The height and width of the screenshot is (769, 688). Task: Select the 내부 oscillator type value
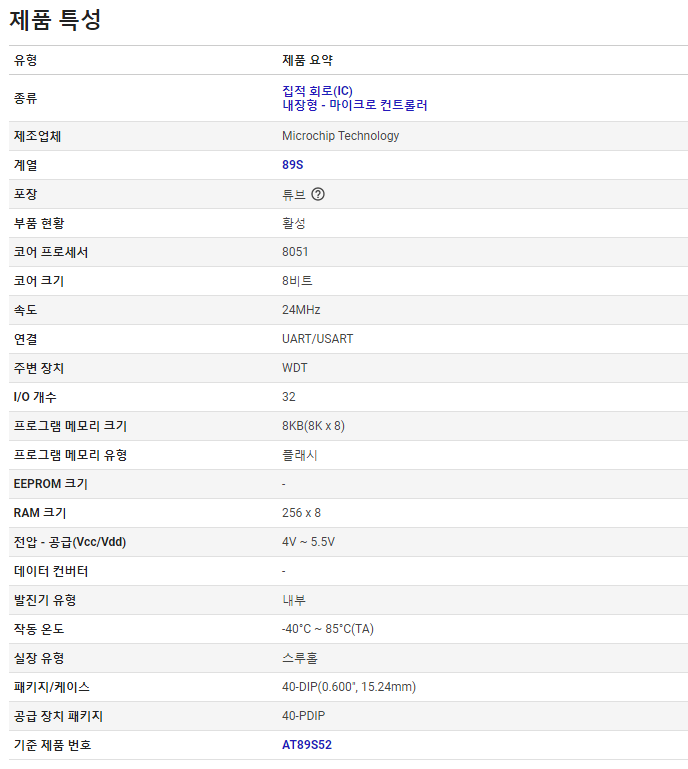pos(294,600)
